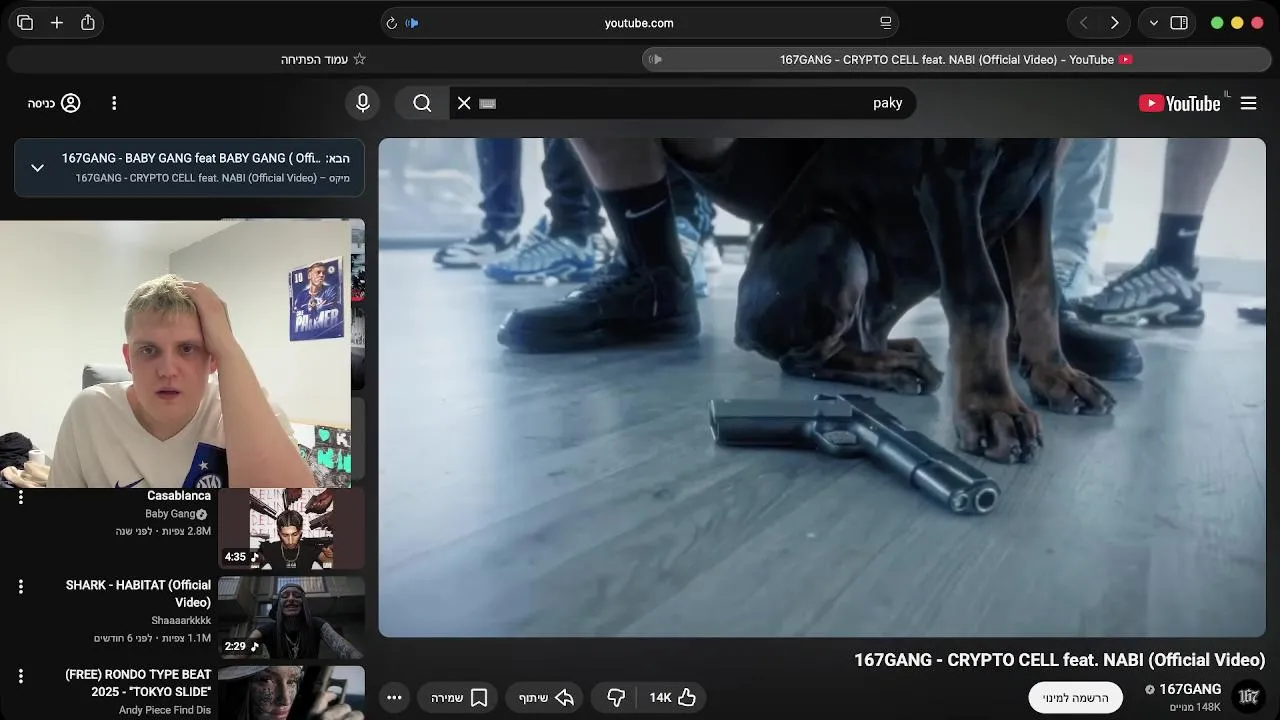The image size is (1280, 720).
Task: Open the reader/page menu icon in address bar
Action: tap(885, 23)
